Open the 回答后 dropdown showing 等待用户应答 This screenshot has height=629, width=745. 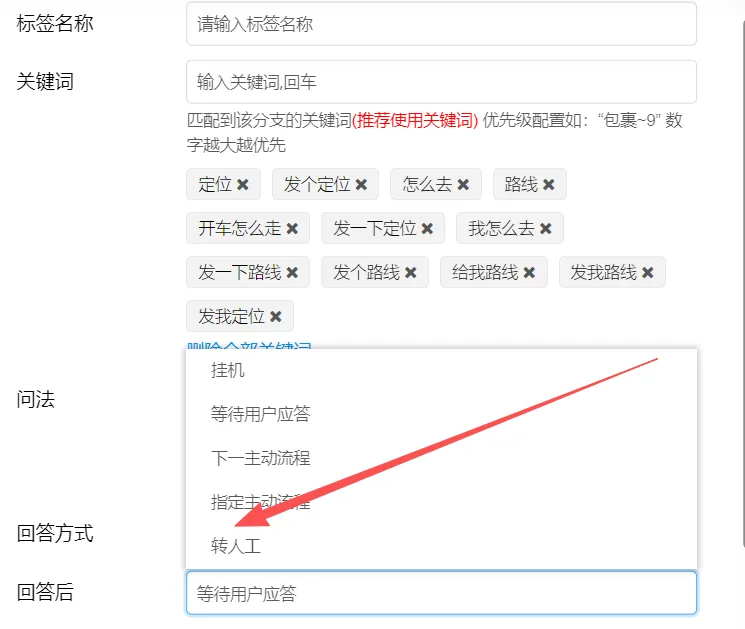pos(441,593)
